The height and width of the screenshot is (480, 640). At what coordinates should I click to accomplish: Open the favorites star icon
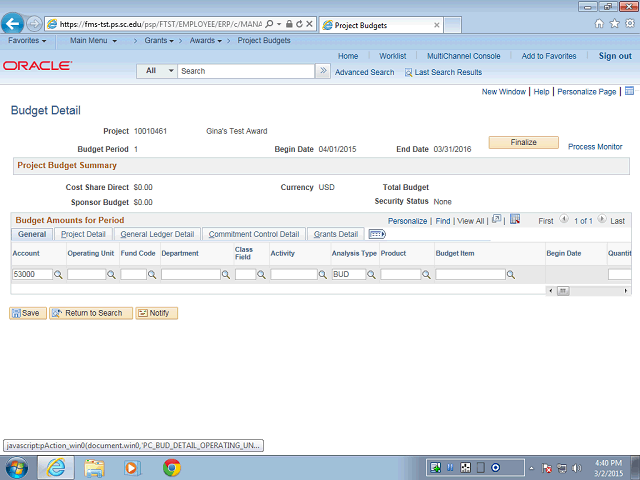pos(614,24)
